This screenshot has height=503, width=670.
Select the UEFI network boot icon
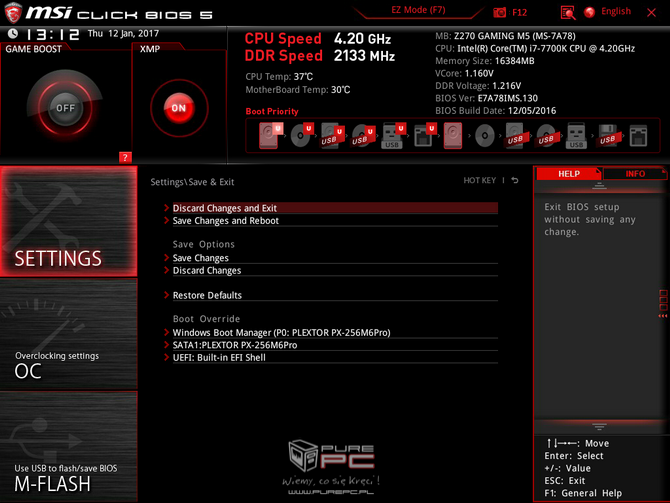coord(424,135)
